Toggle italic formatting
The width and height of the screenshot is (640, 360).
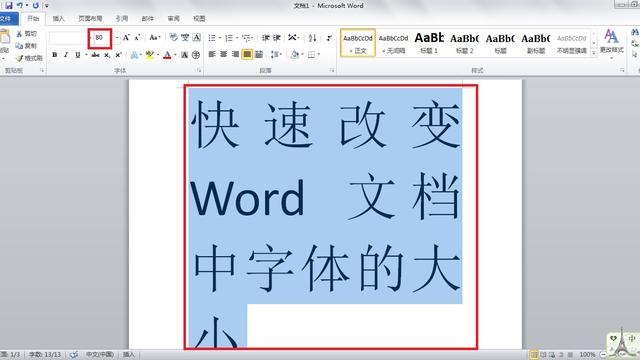tap(66, 55)
